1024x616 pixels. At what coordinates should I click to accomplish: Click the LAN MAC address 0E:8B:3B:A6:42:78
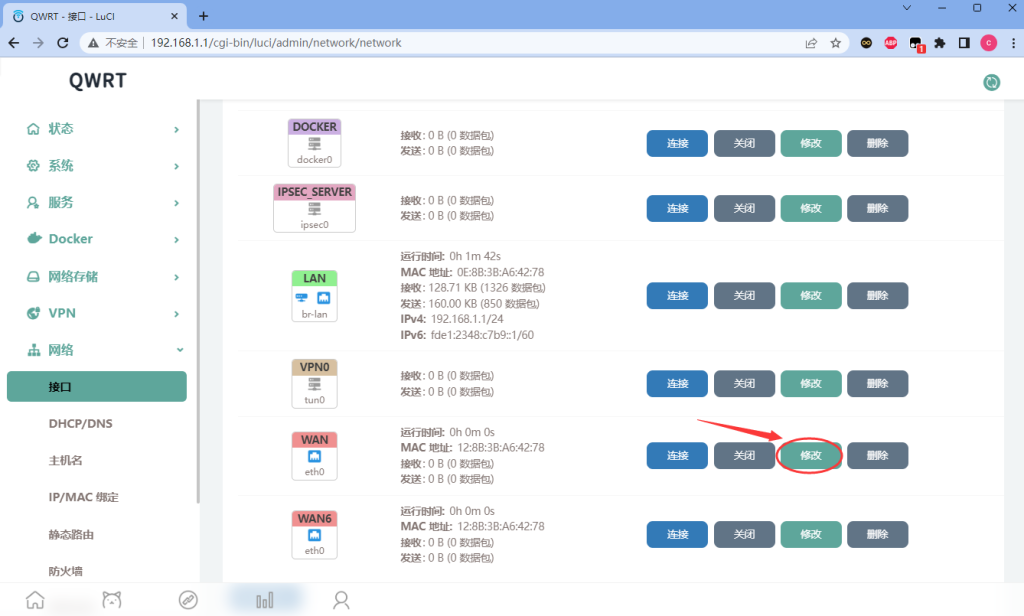pyautogui.click(x=500, y=272)
